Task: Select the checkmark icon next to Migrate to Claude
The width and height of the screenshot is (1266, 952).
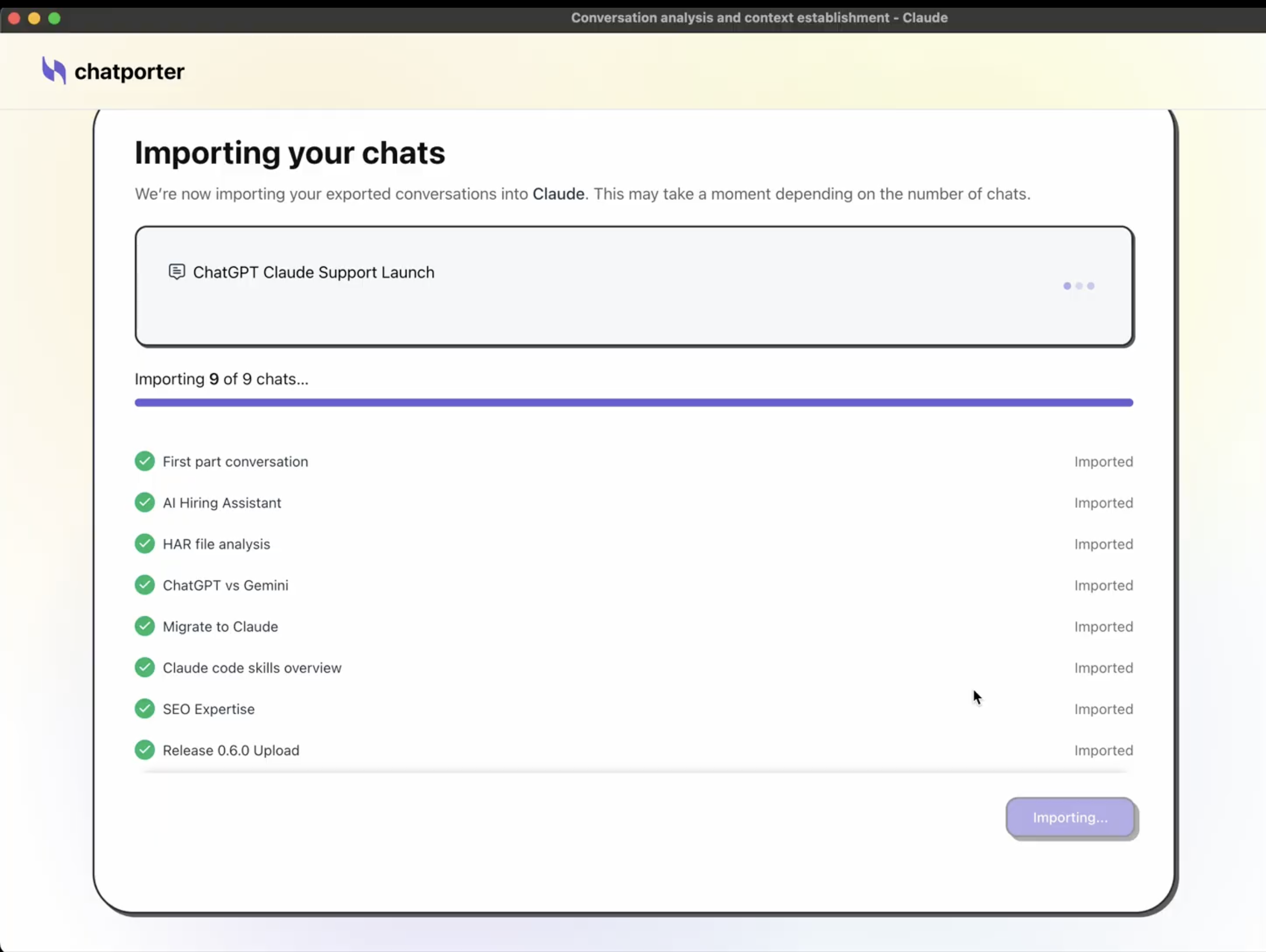Action: click(145, 626)
